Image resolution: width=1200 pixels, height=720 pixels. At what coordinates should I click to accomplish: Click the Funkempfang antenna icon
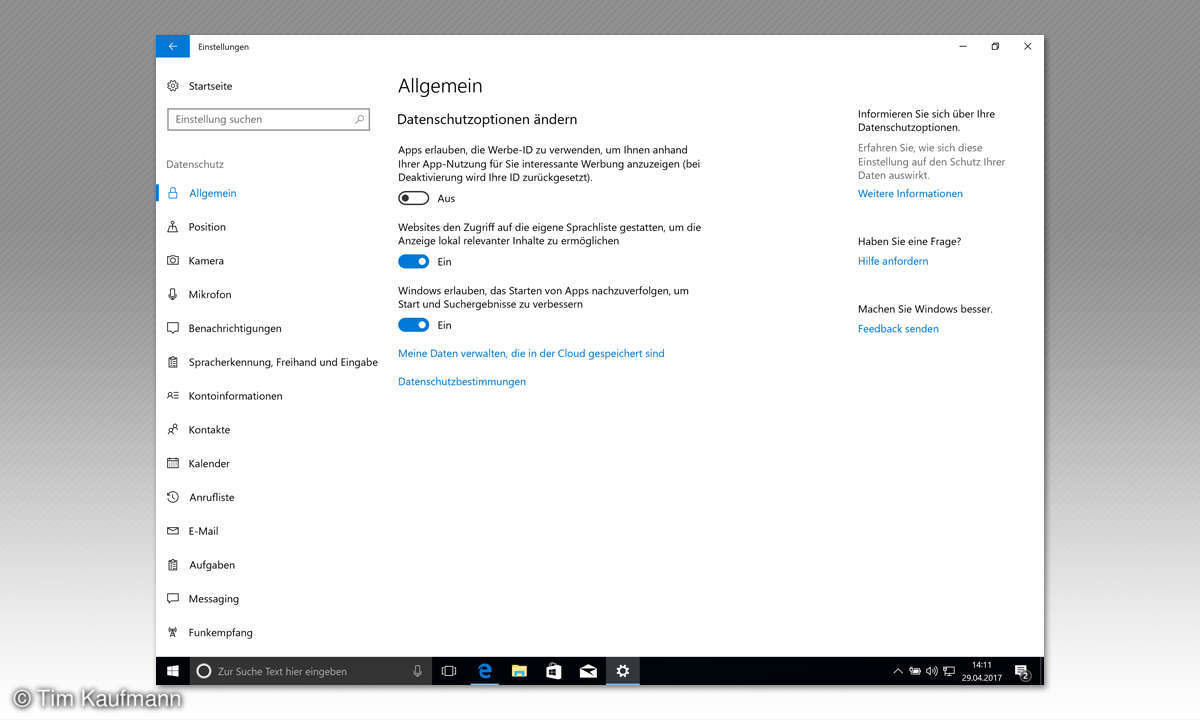tap(173, 633)
